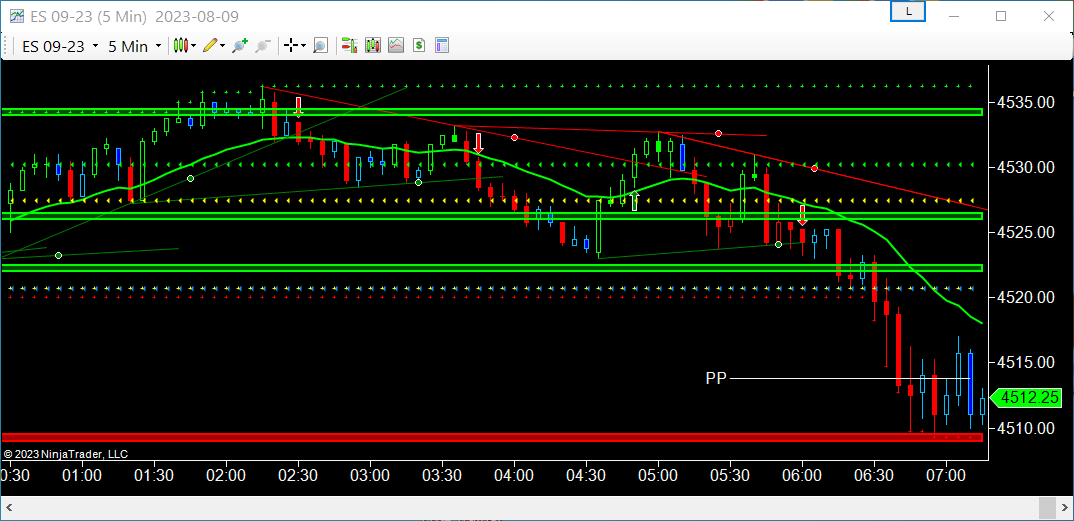Open the Strategies dollar-sign icon
This screenshot has height=521, width=1074.
[x=419, y=46]
